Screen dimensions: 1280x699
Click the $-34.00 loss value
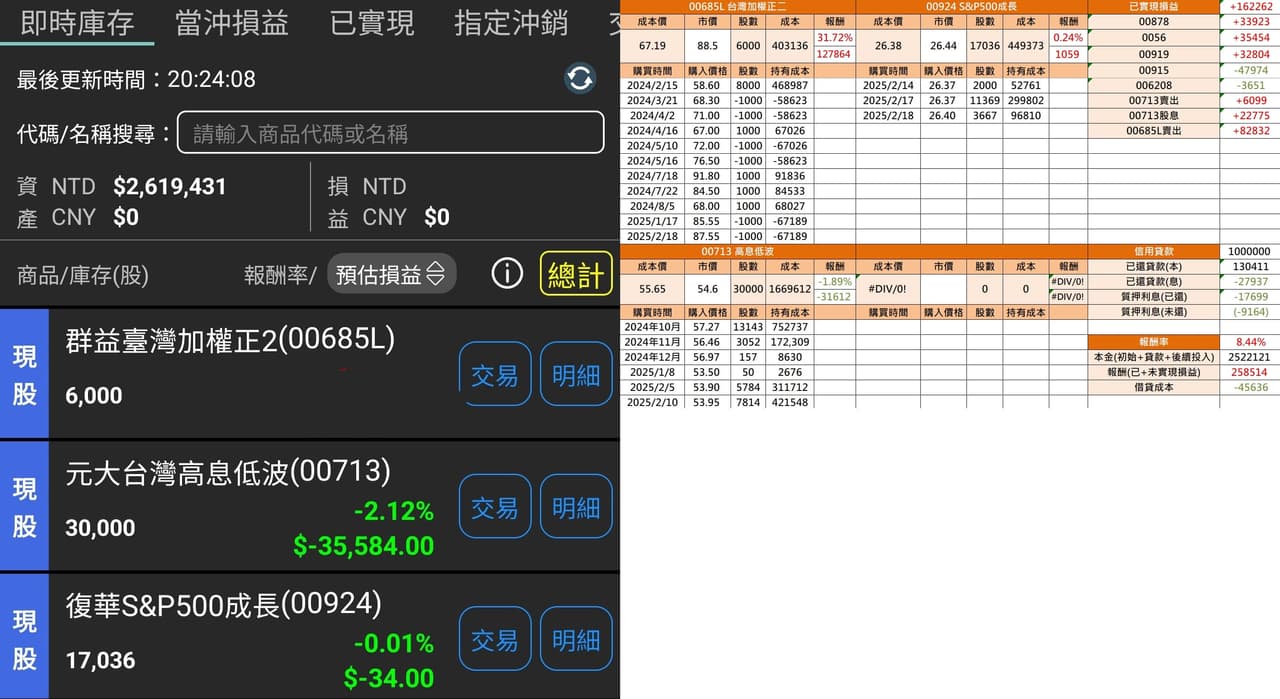coord(389,678)
